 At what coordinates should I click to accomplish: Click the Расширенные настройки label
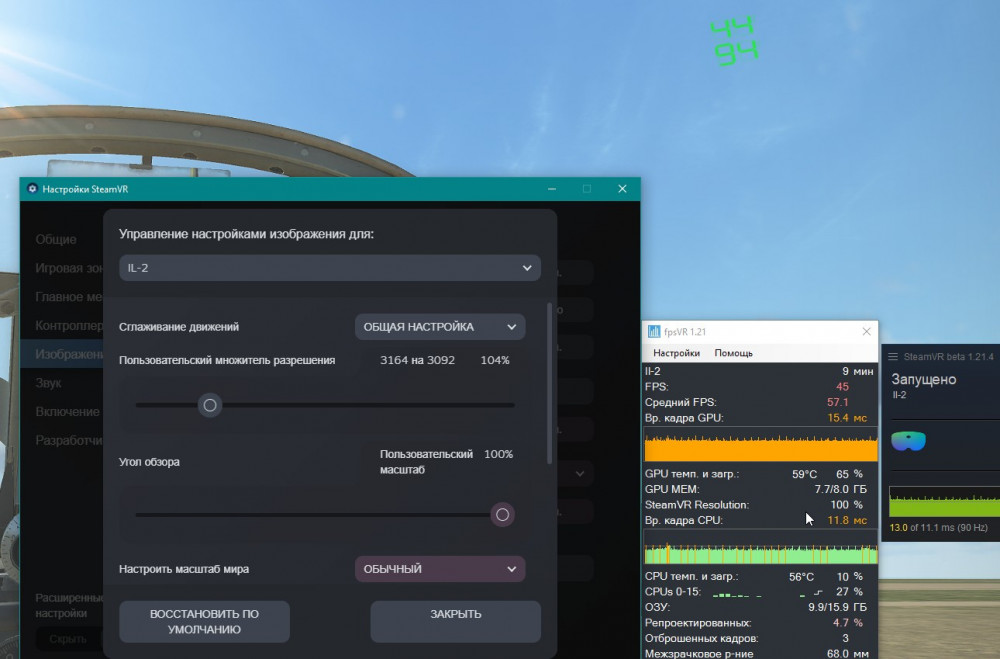point(69,605)
